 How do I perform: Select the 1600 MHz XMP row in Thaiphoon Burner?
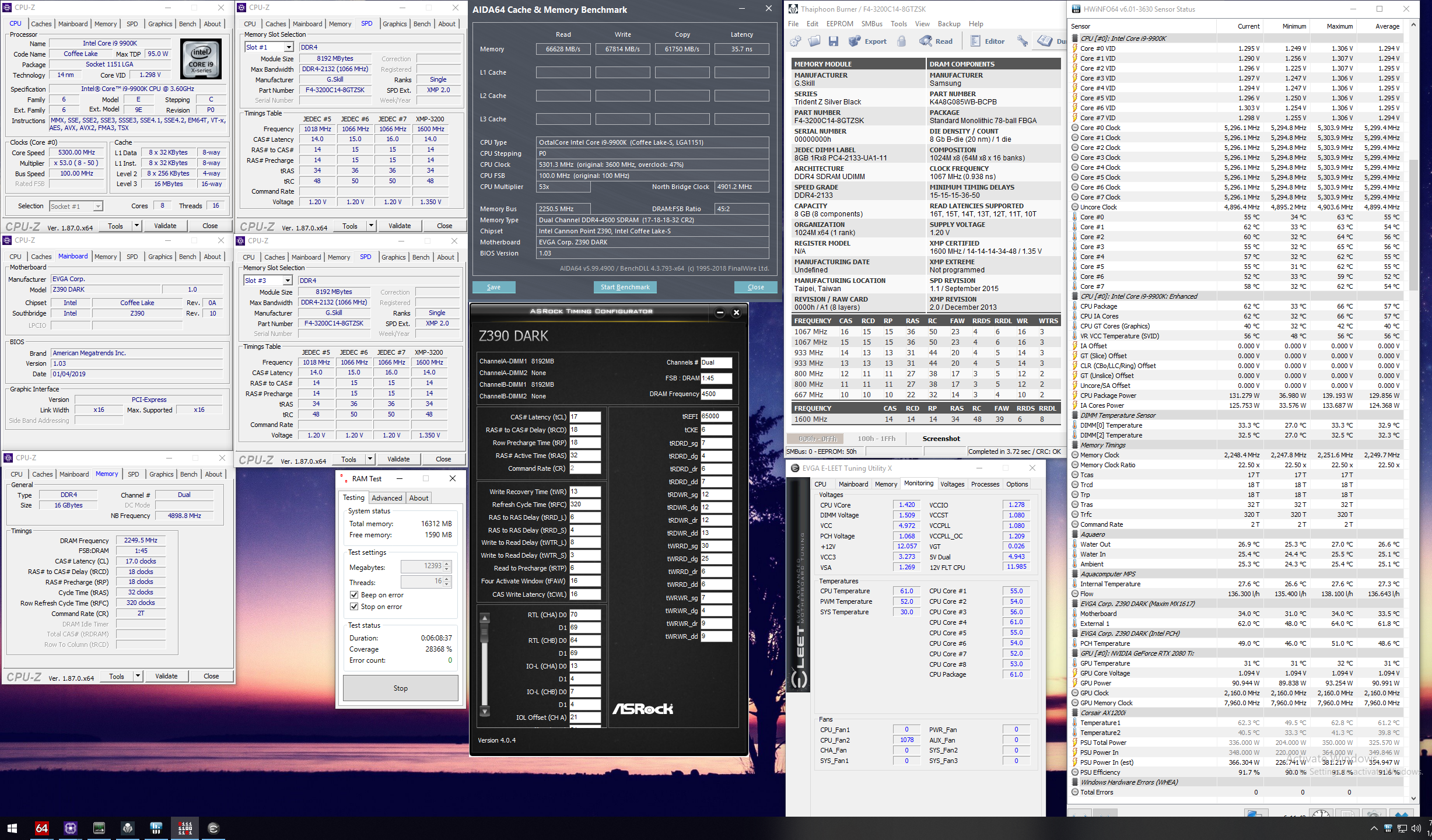(925, 419)
